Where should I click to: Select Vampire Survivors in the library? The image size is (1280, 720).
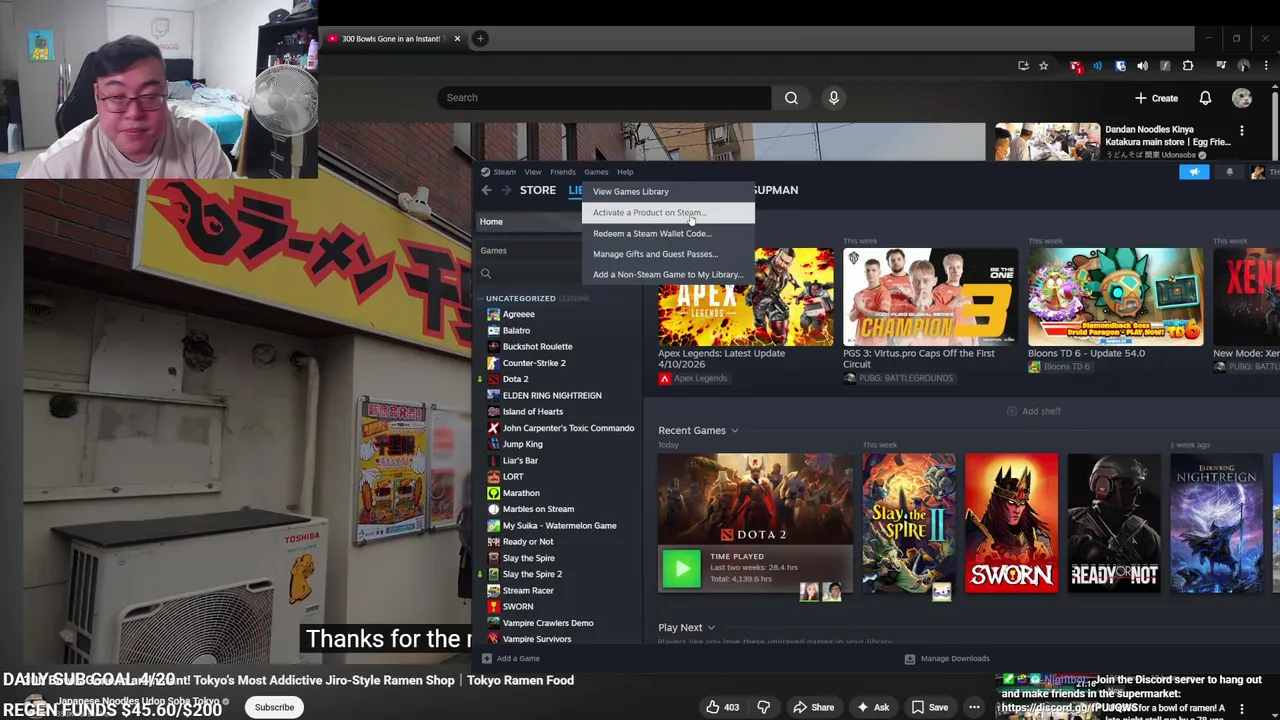tap(536, 639)
